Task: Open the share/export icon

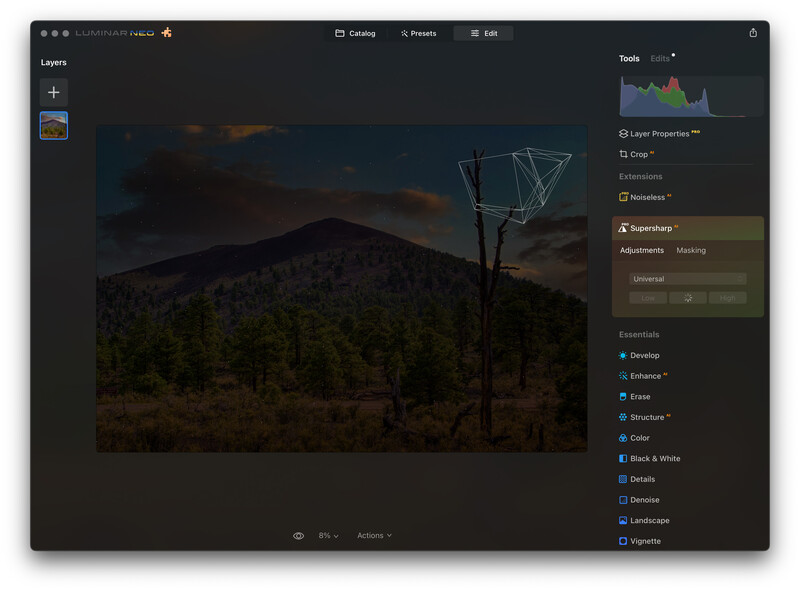Action: 753,33
